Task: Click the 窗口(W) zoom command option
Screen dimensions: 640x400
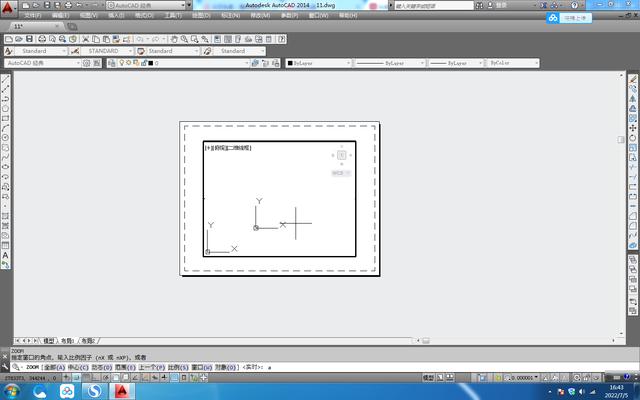Action: [200, 367]
